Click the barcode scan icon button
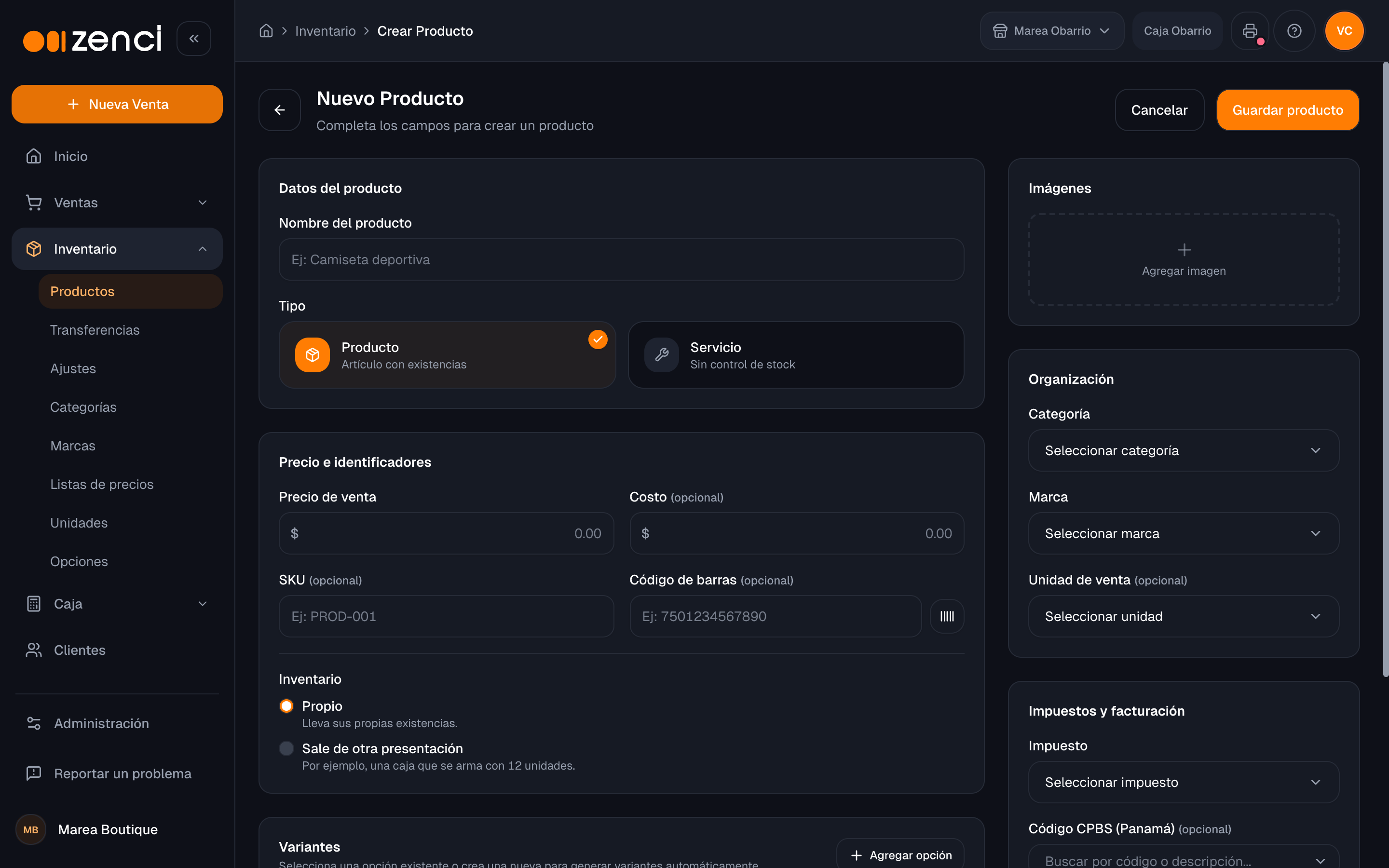This screenshot has height=868, width=1389. [946, 616]
